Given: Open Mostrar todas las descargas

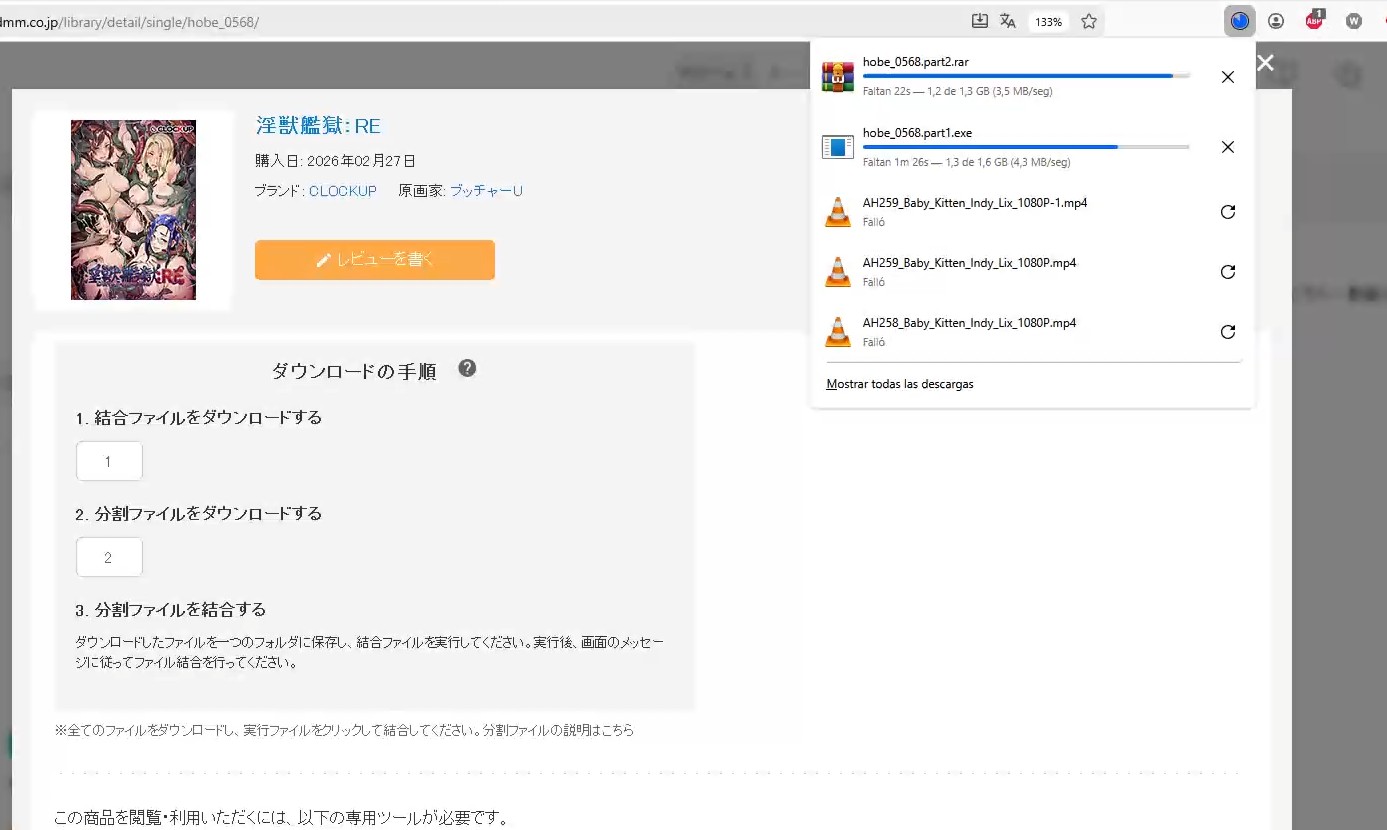Looking at the screenshot, I should pyautogui.click(x=900, y=384).
